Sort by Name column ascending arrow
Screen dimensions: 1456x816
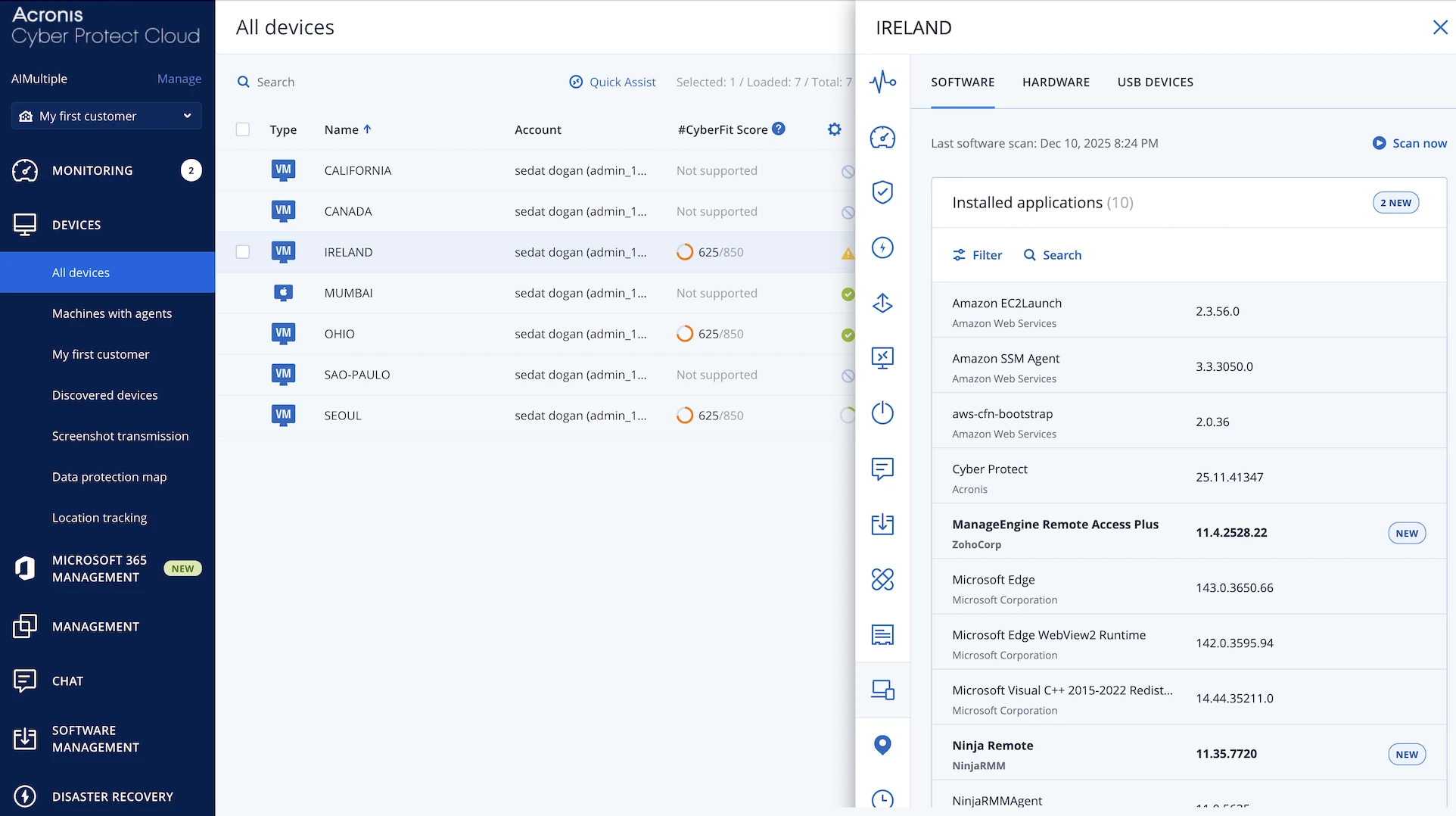tap(368, 129)
